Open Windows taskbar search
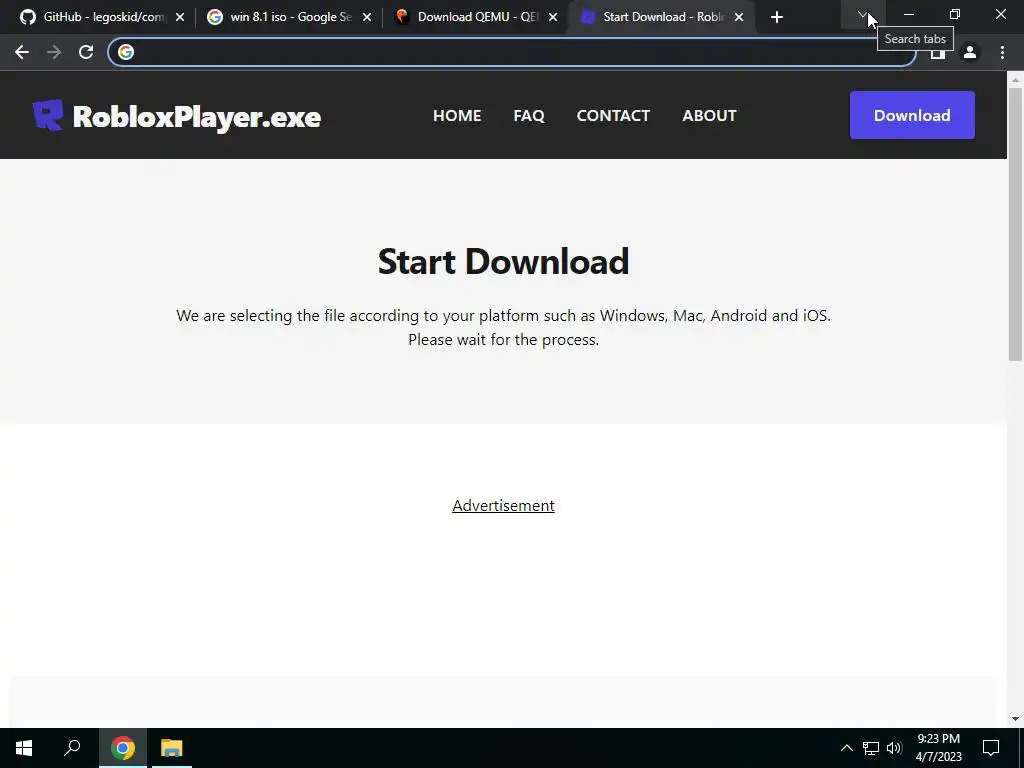1024x768 pixels. point(72,748)
